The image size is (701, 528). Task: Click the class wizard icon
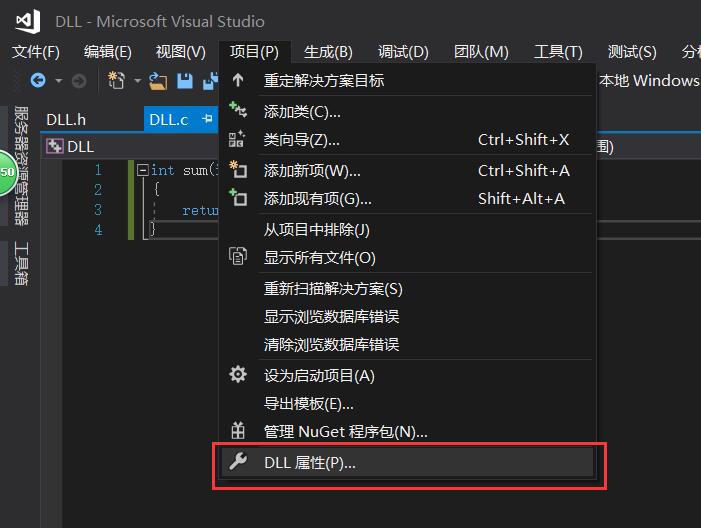pyautogui.click(x=237, y=139)
